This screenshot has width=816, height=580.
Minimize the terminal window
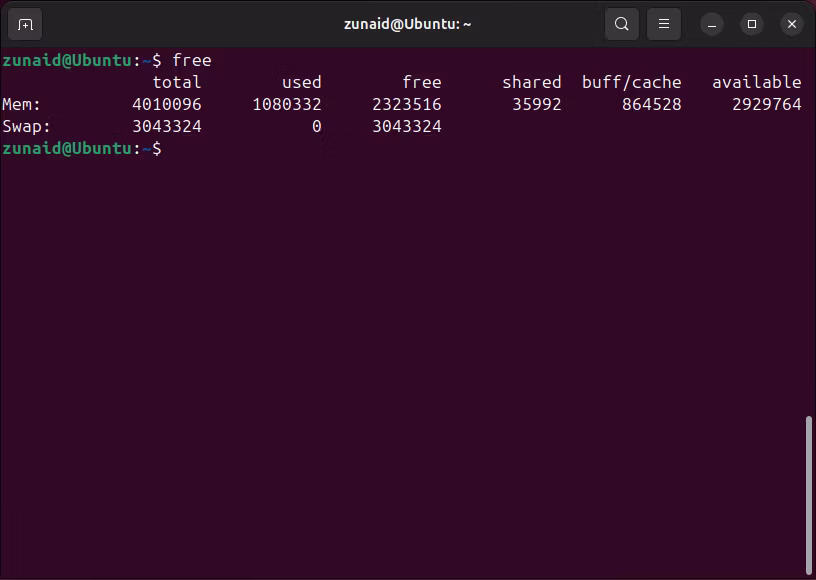tap(712, 24)
